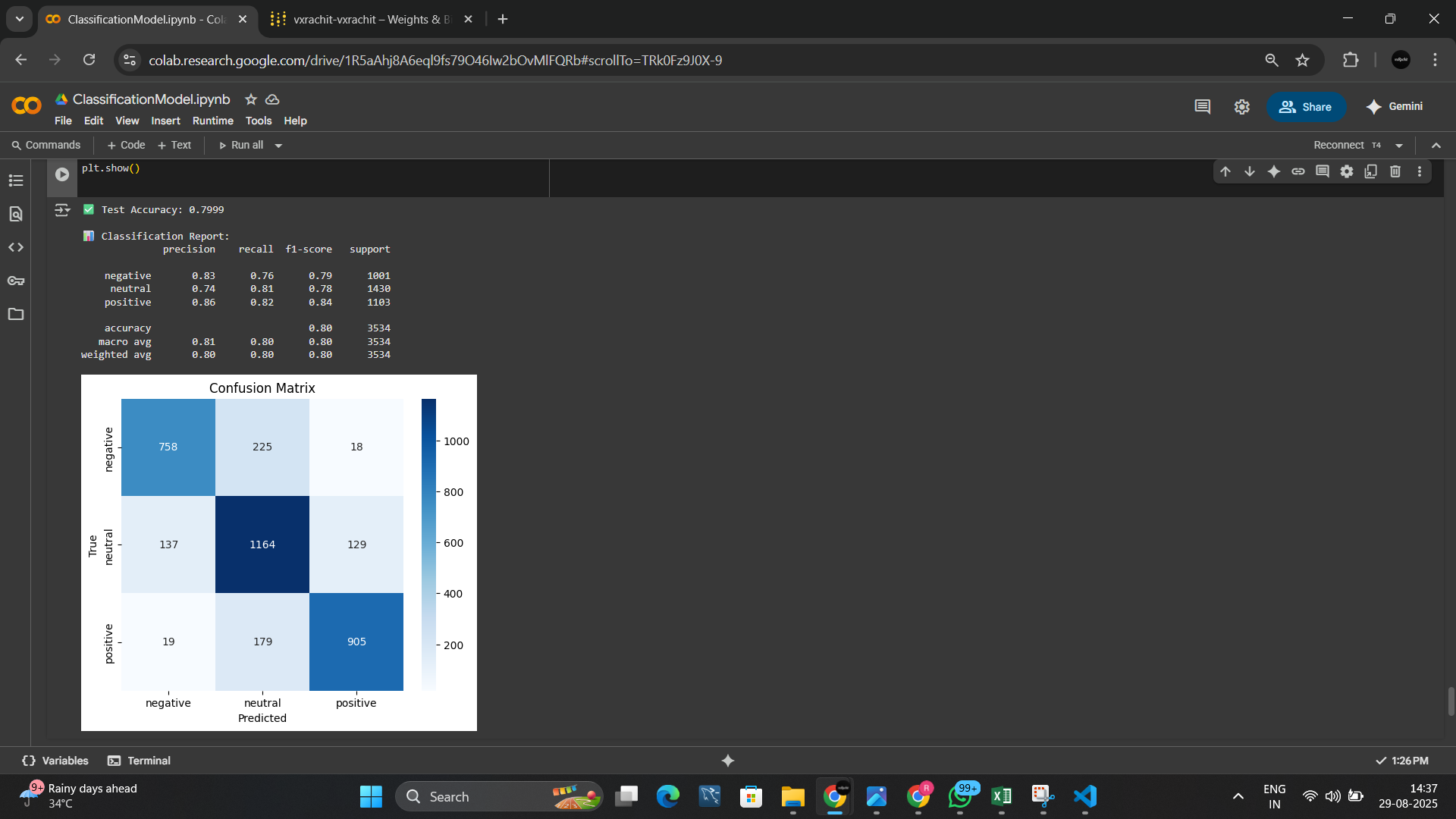Open the Files folder sidebar icon
The width and height of the screenshot is (1456, 819).
tap(16, 314)
